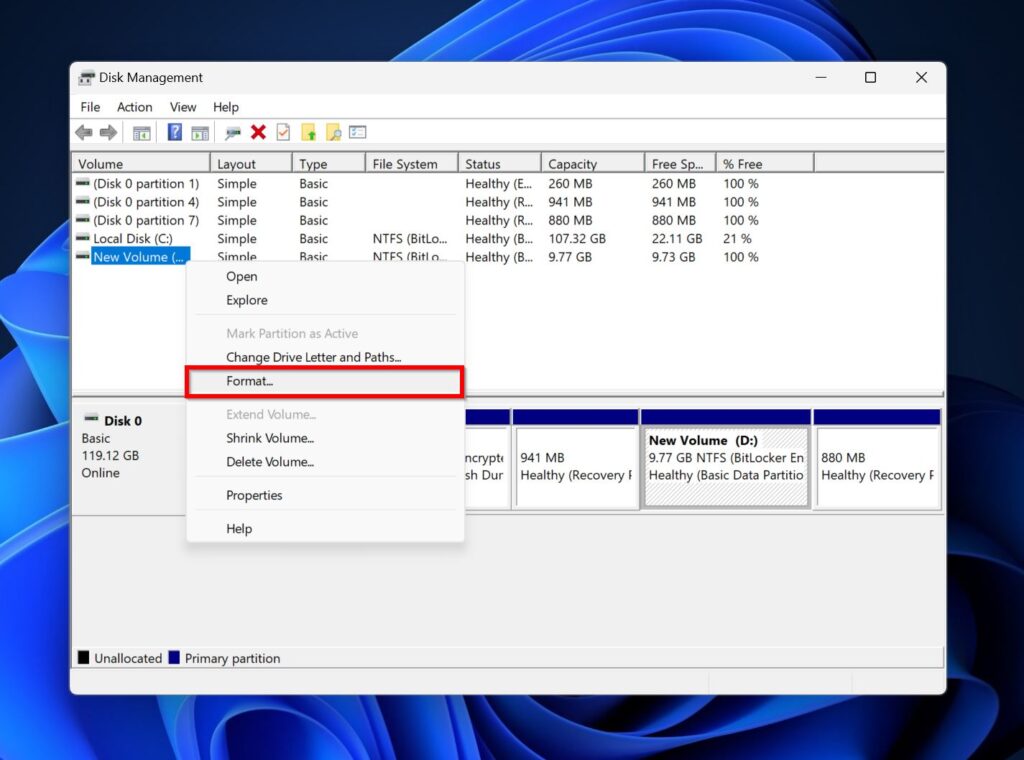The height and width of the screenshot is (760, 1024).
Task: Open the File menu
Action: pyautogui.click(x=89, y=107)
